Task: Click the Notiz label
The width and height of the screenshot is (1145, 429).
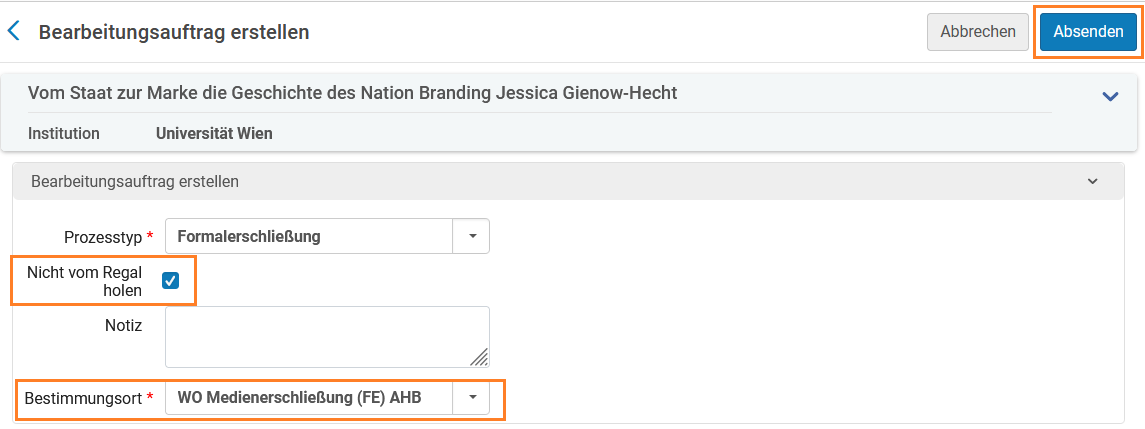Action: pyautogui.click(x=123, y=325)
